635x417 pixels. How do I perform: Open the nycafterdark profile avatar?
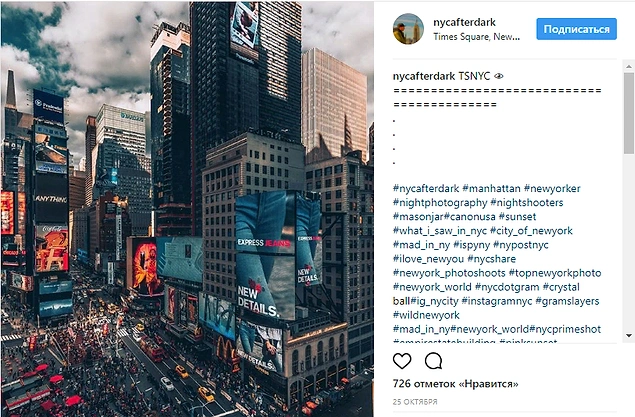[408, 29]
